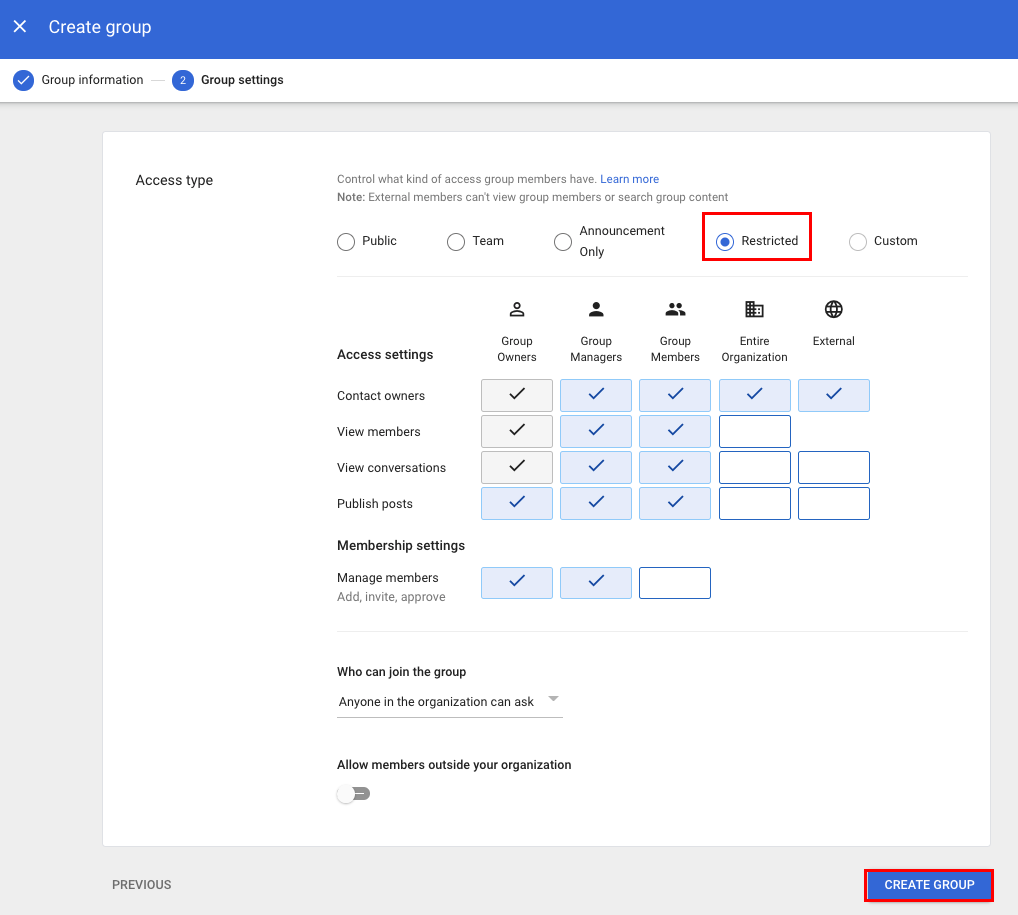1018x915 pixels.
Task: Click Contact owners Group Owners locked checkbox
Action: (x=517, y=395)
